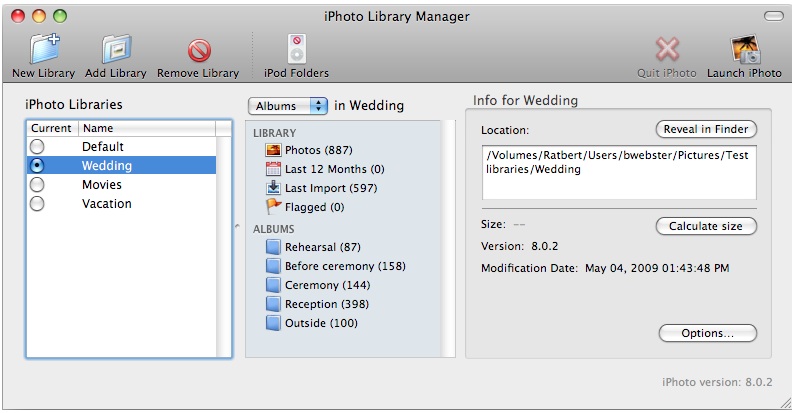This screenshot has height=413, width=794.
Task: Click the Add Library toolbar icon
Action: point(116,50)
